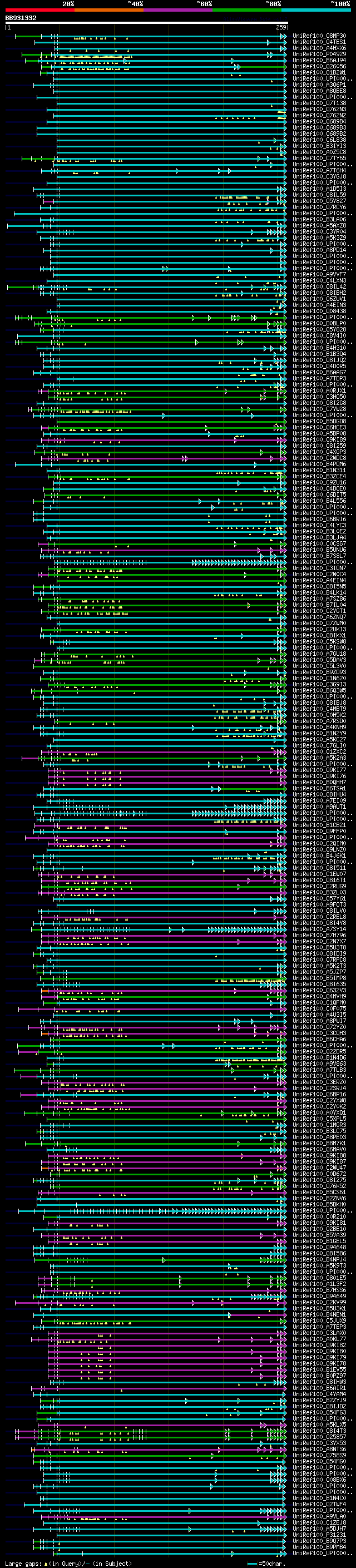Select label UniRef100_A9VVF7
This screenshot has height=1568, width=356.
coord(319,275)
